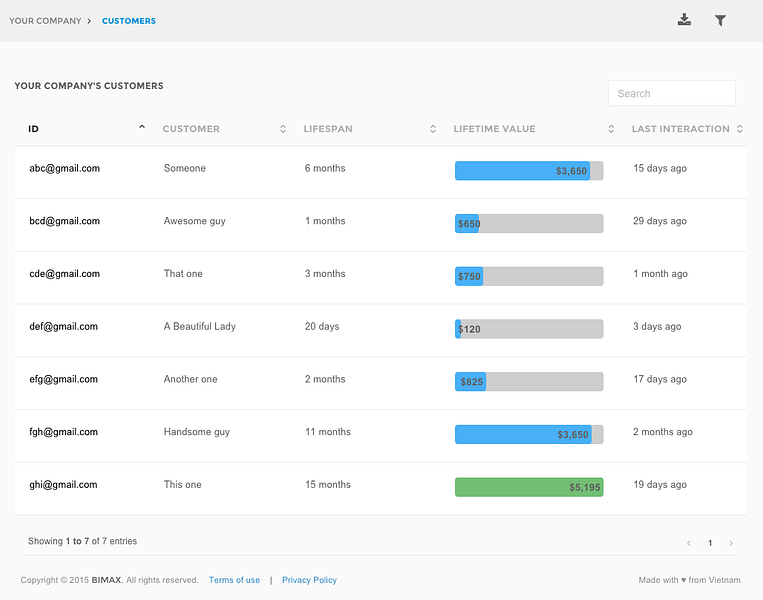
Task: Click the 1 month ago cell
Action: pos(660,274)
